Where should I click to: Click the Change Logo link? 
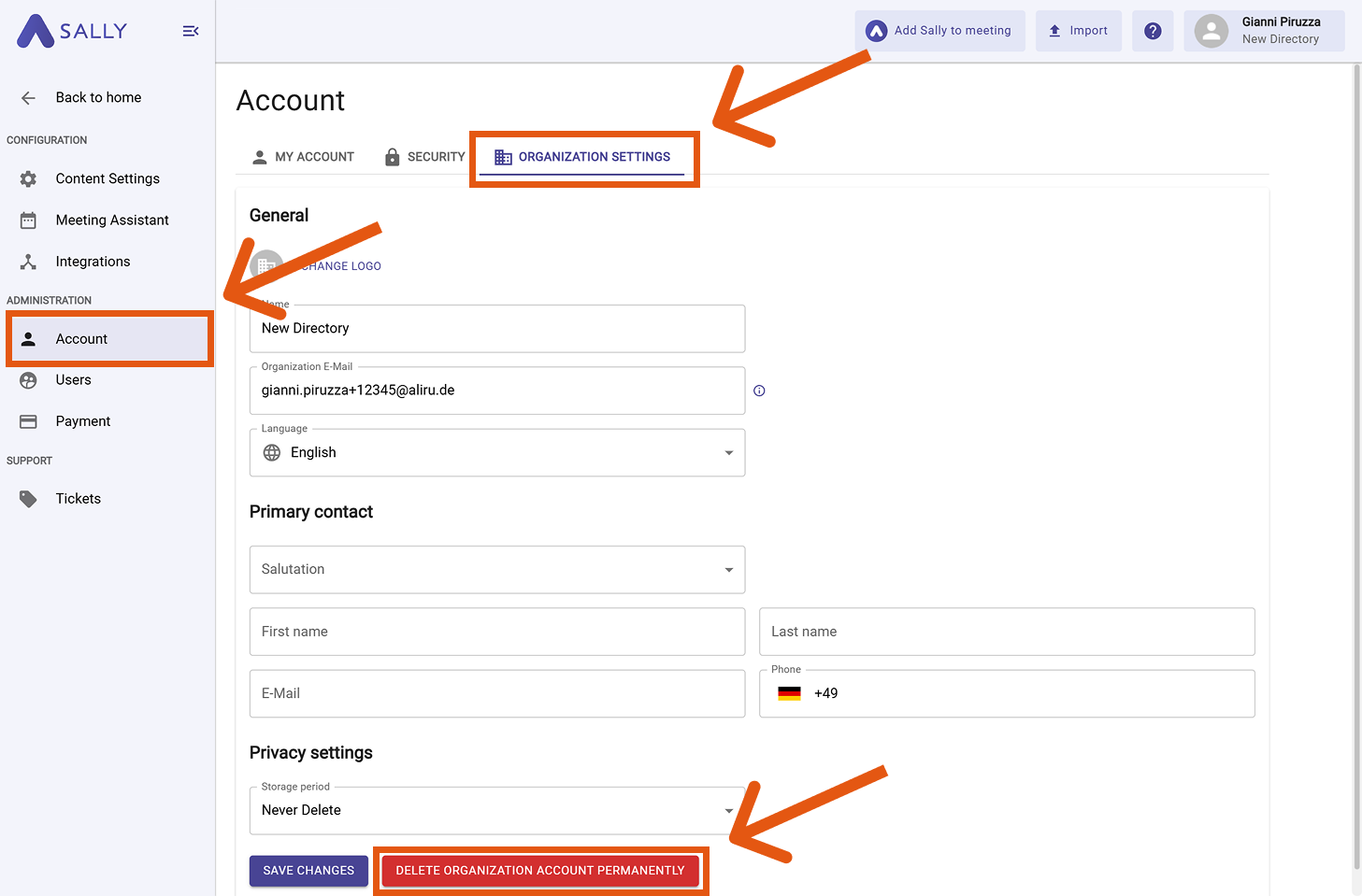pyautogui.click(x=341, y=266)
